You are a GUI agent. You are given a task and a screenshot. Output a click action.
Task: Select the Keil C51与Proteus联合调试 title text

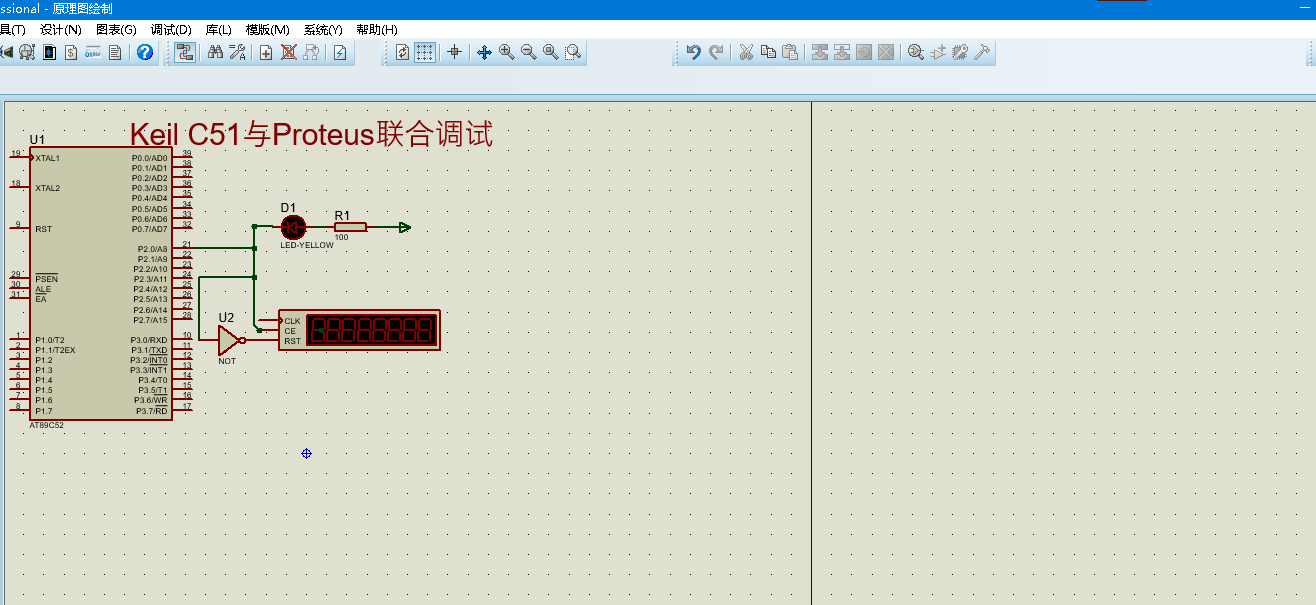click(x=311, y=133)
